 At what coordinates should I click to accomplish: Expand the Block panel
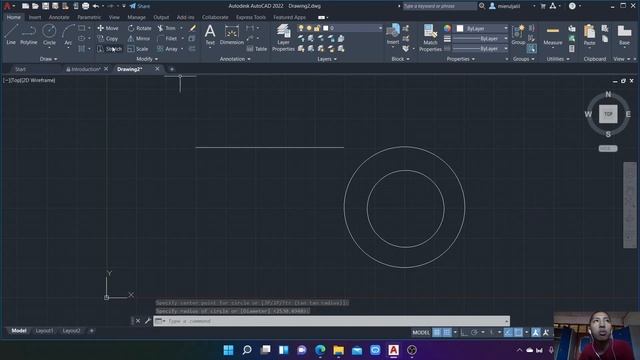(x=400, y=59)
